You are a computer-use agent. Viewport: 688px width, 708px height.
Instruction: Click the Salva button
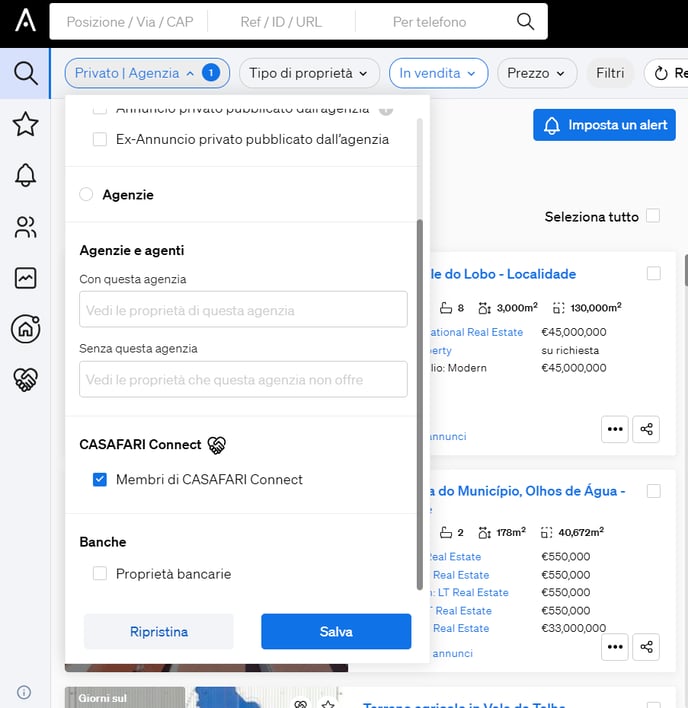coord(336,631)
